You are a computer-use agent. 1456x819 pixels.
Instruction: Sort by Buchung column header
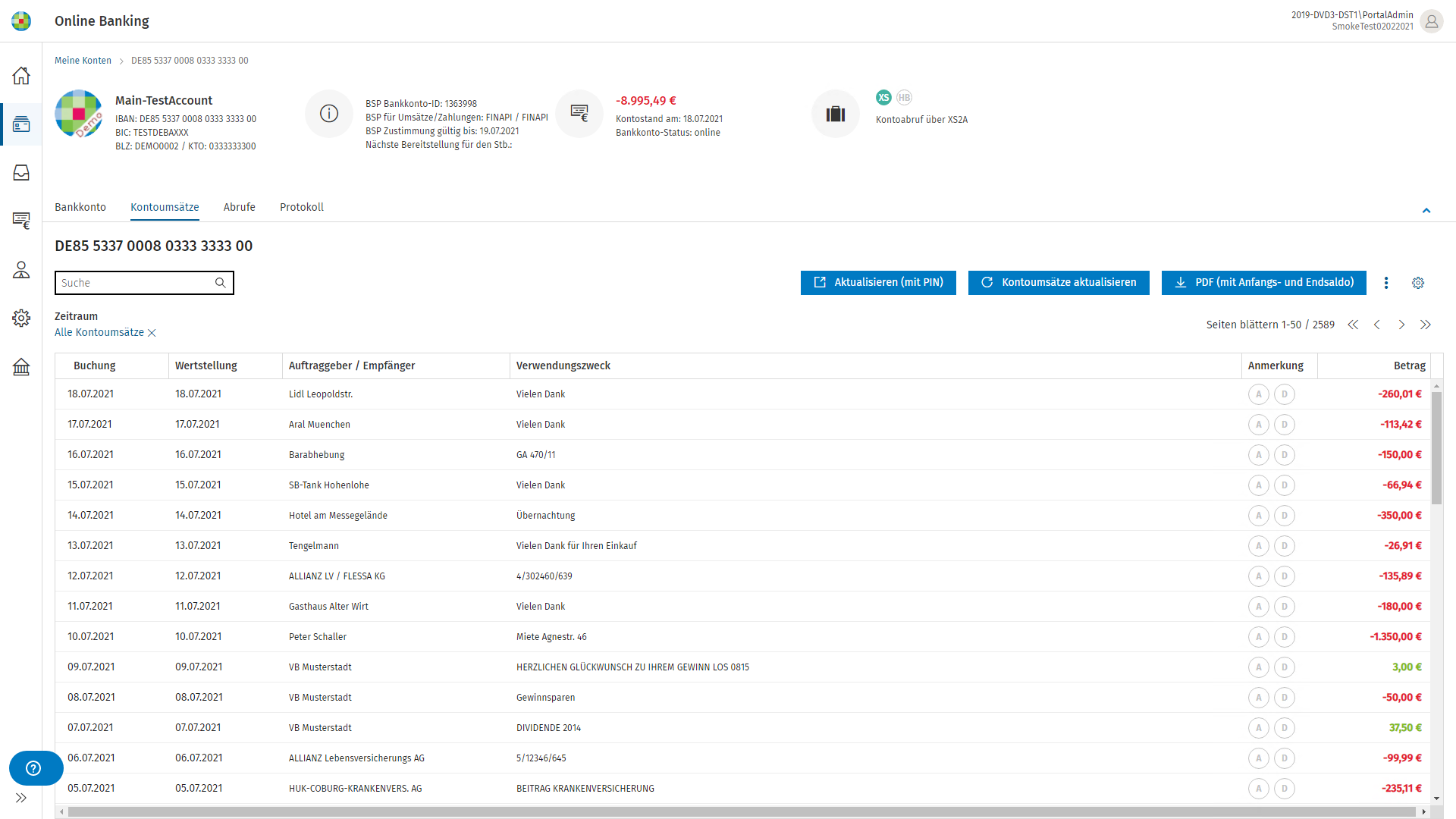tap(111, 366)
